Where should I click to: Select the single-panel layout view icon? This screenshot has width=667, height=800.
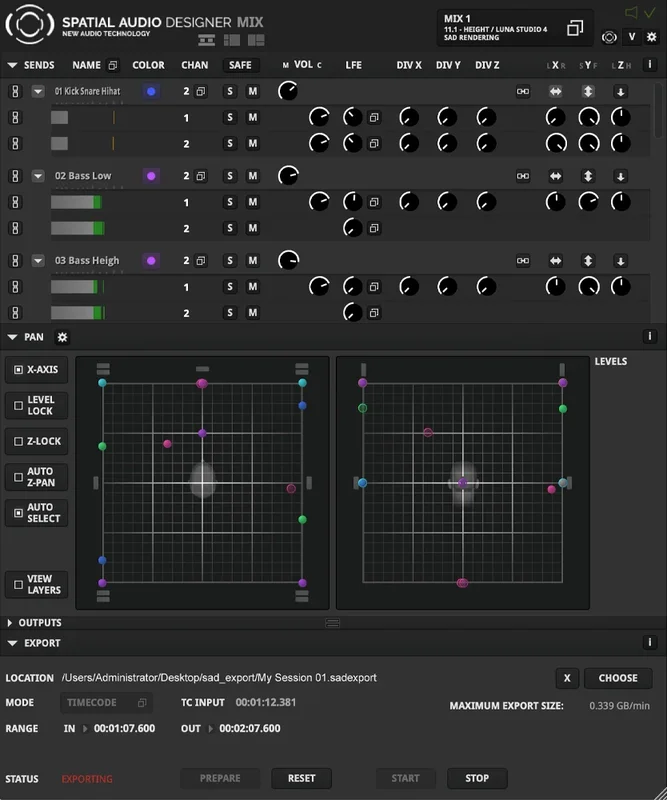coord(206,40)
